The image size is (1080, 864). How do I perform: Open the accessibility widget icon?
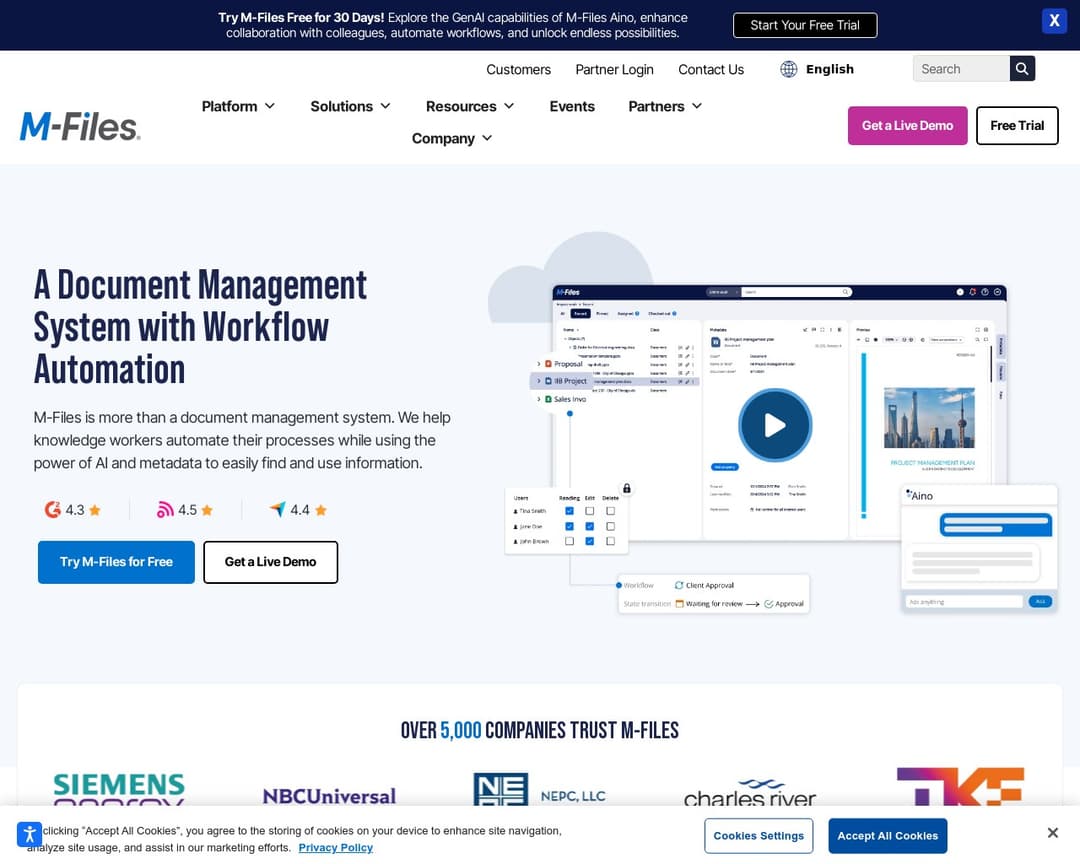click(x=30, y=834)
